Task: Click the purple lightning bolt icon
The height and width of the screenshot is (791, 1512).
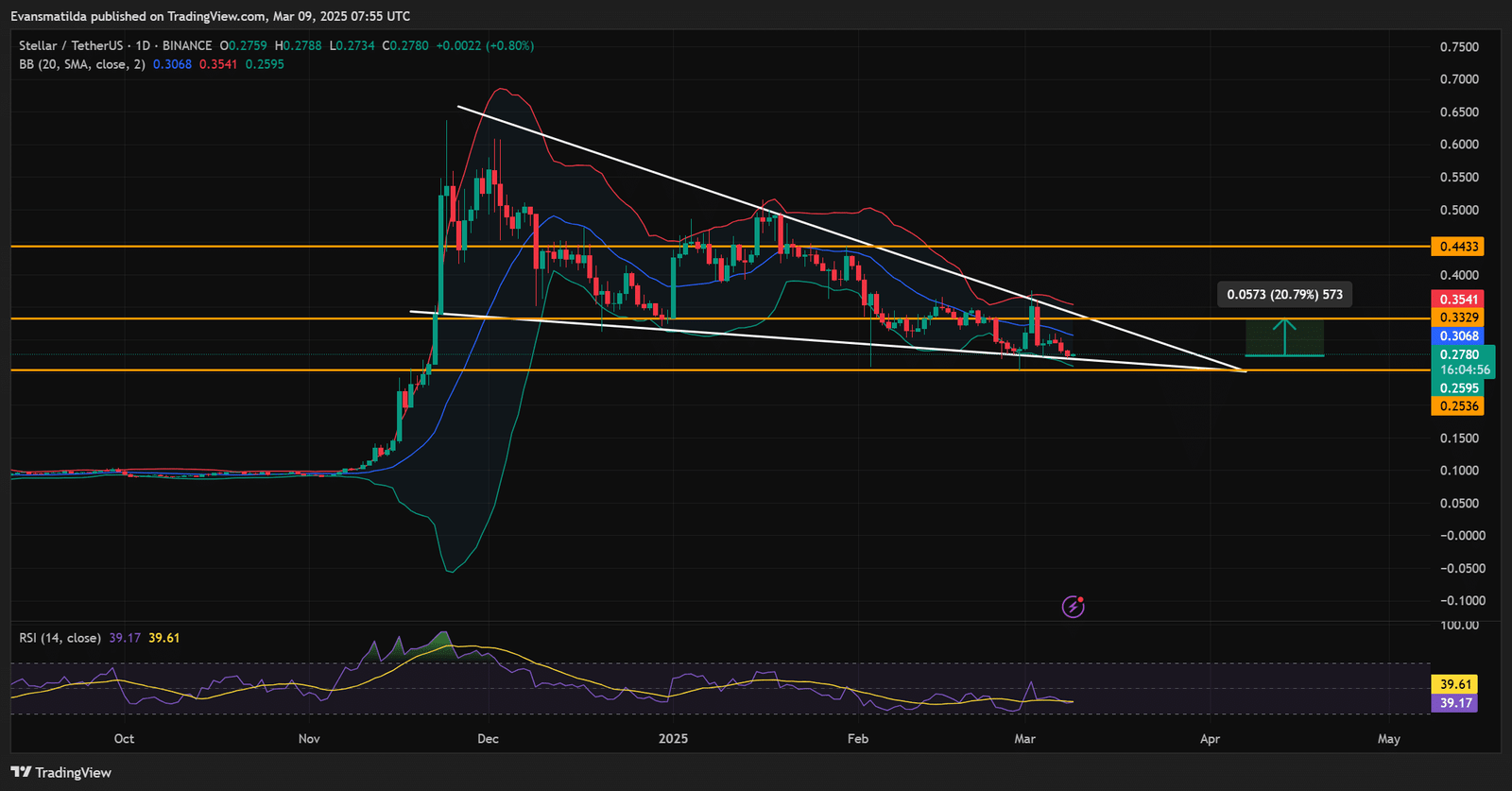Action: click(x=1073, y=606)
